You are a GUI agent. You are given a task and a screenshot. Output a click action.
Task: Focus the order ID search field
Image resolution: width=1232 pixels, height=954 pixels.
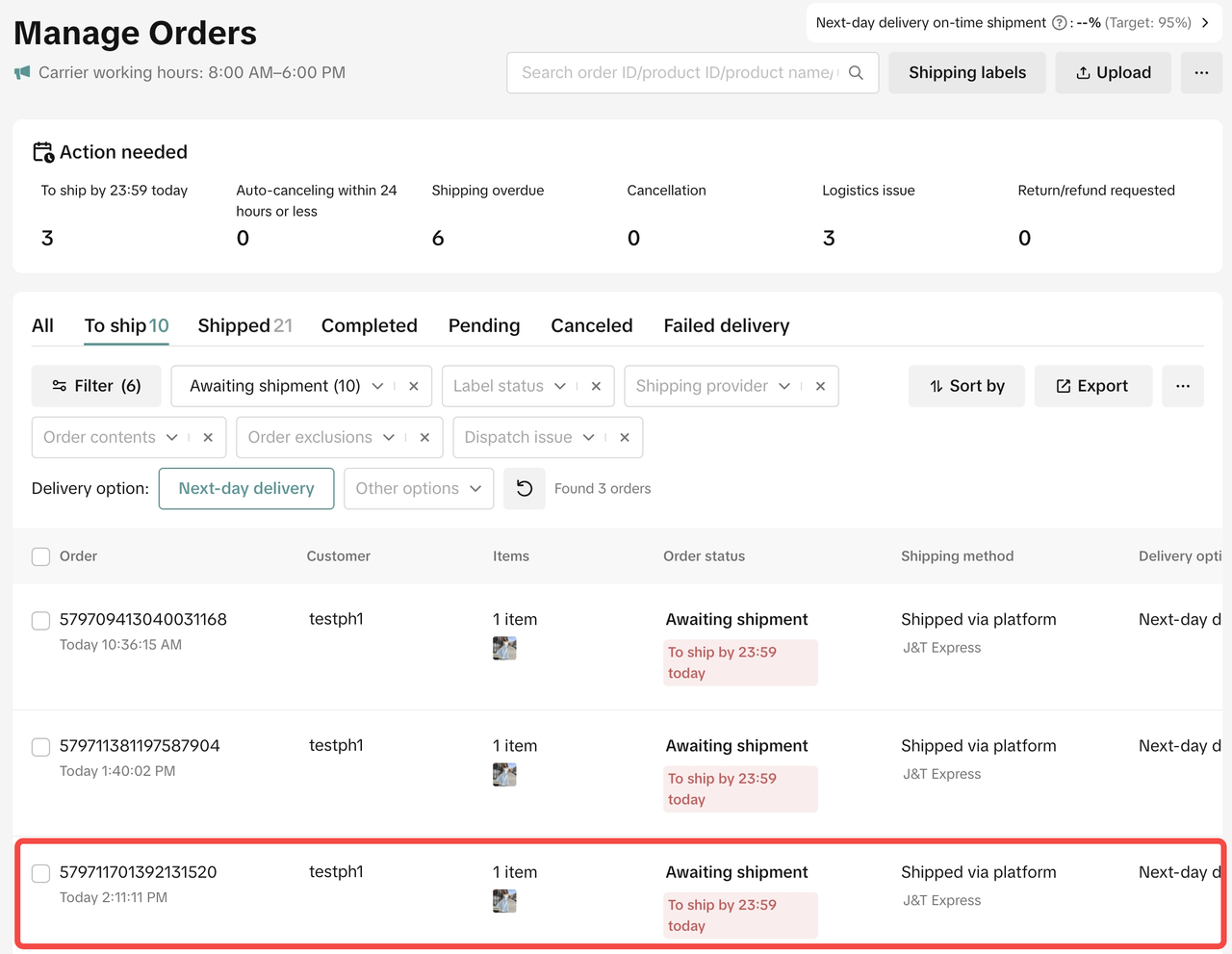pos(678,73)
